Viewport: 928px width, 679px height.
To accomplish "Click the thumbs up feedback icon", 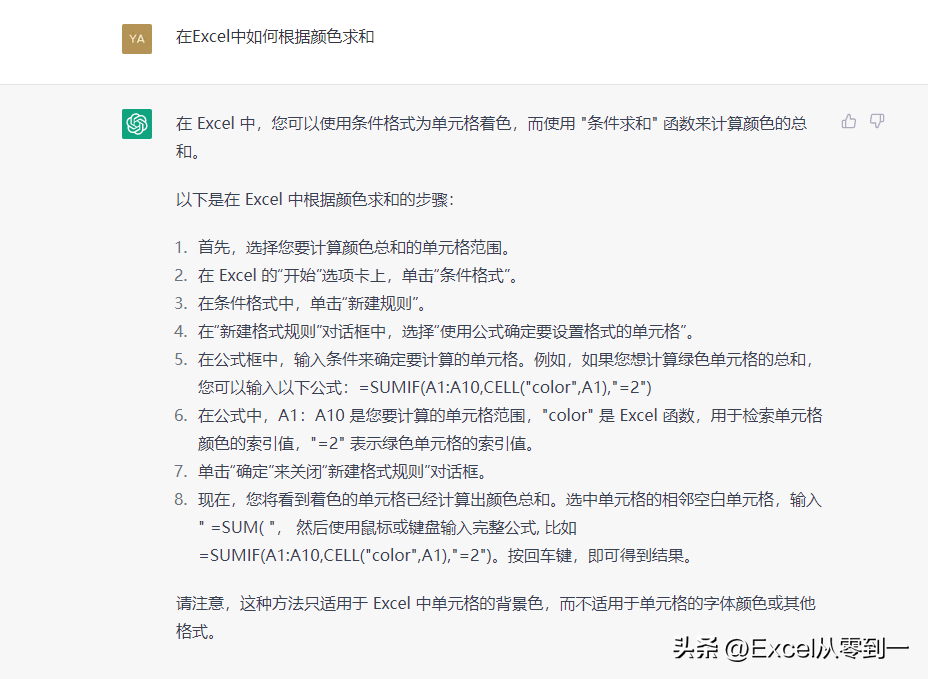I will pyautogui.click(x=849, y=121).
